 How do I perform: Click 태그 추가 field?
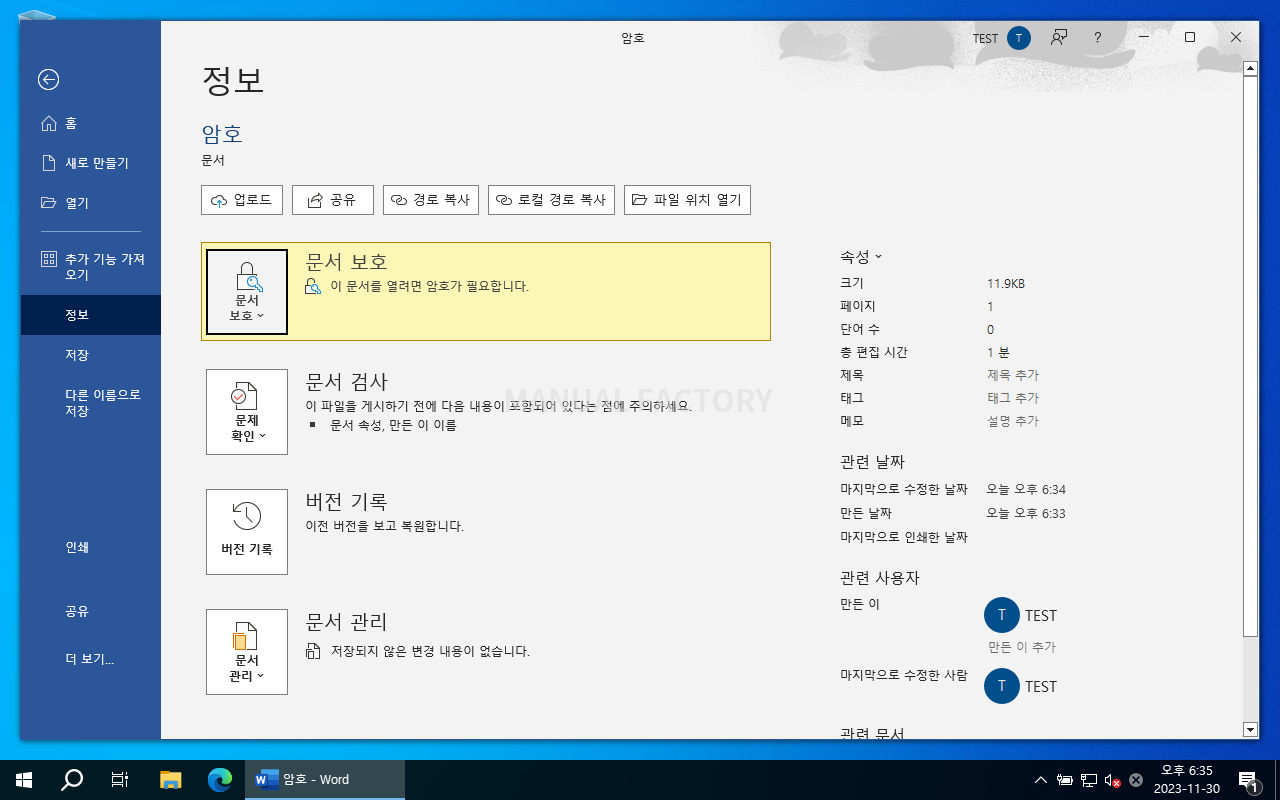(1013, 398)
